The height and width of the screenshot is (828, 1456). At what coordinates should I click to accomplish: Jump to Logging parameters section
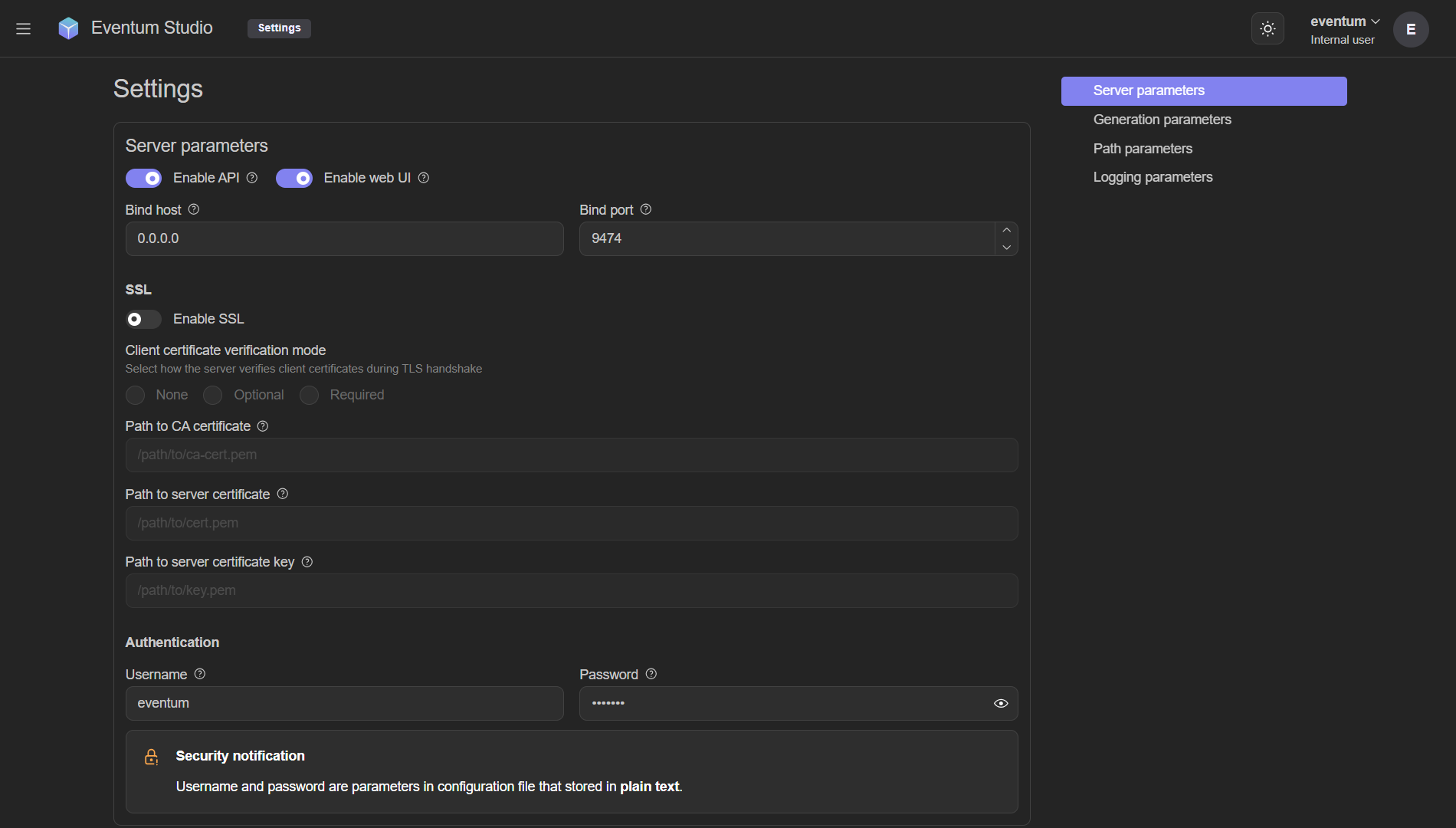point(1153,177)
